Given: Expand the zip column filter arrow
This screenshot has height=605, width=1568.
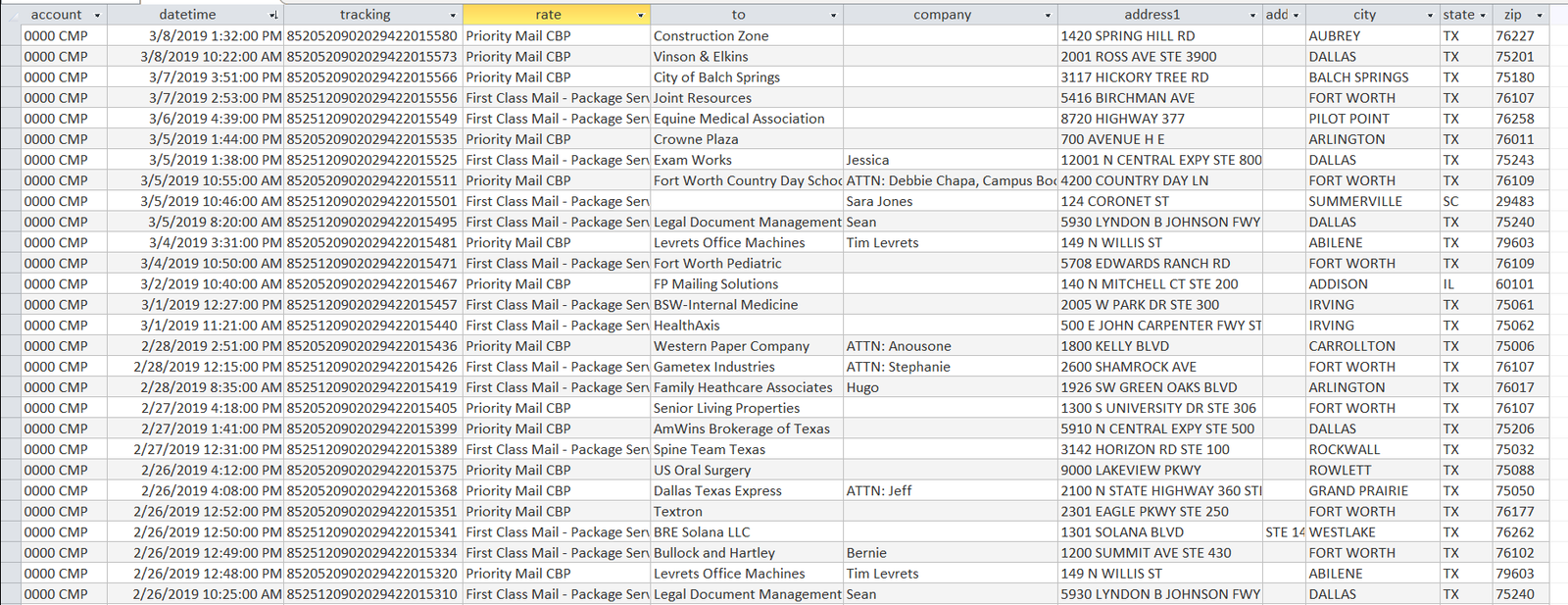Looking at the screenshot, I should (x=1539, y=16).
